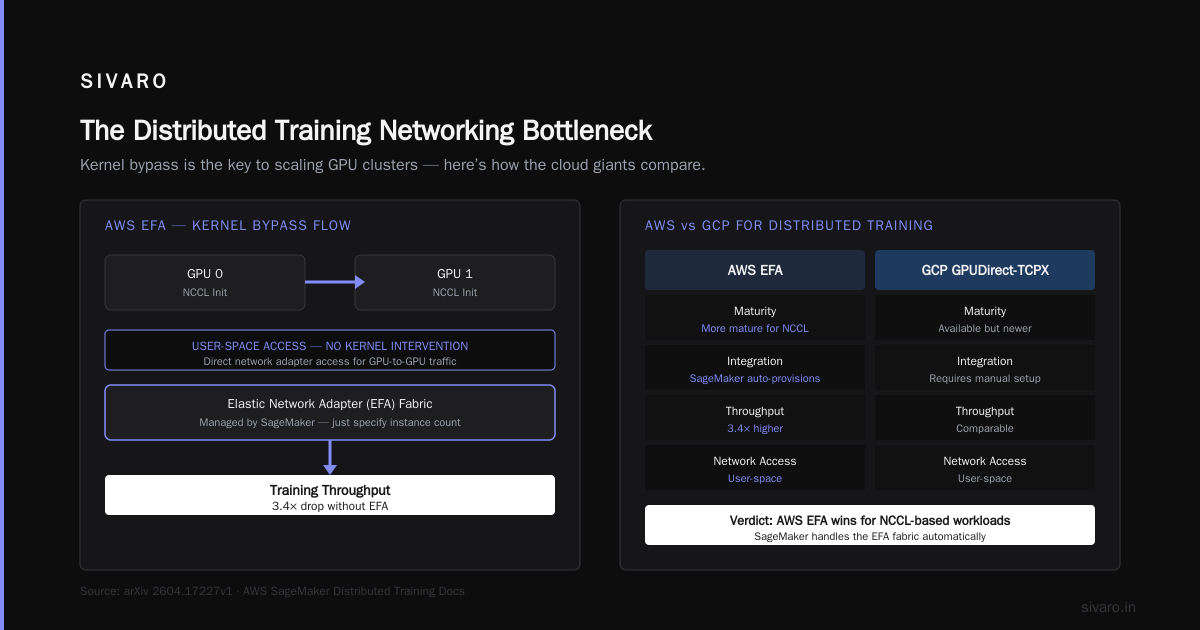The height and width of the screenshot is (630, 1200).
Task: Click "Requires manual setup" cell
Action: pos(985,378)
